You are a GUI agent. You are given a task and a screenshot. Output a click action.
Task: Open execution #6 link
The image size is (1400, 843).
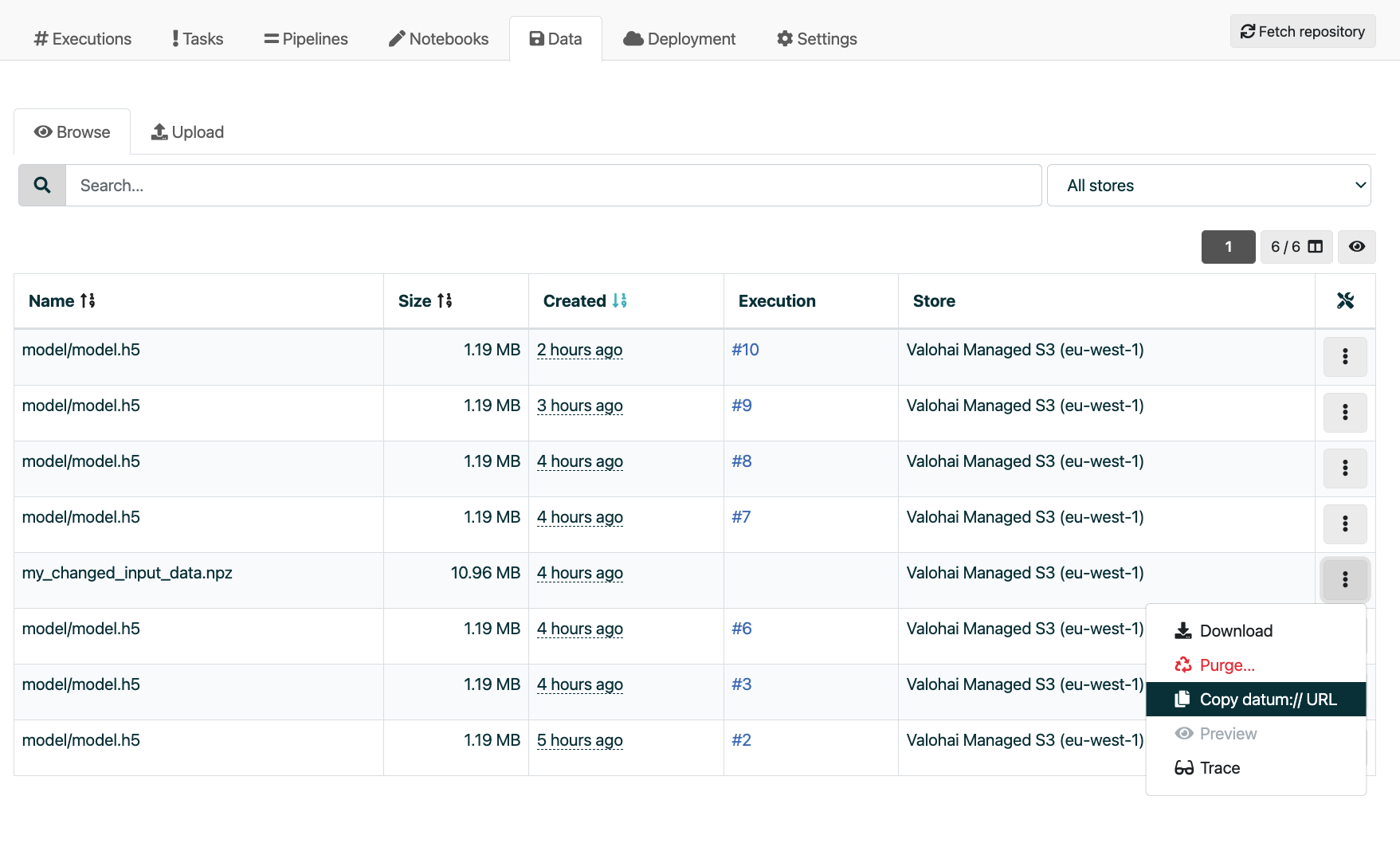coord(742,629)
